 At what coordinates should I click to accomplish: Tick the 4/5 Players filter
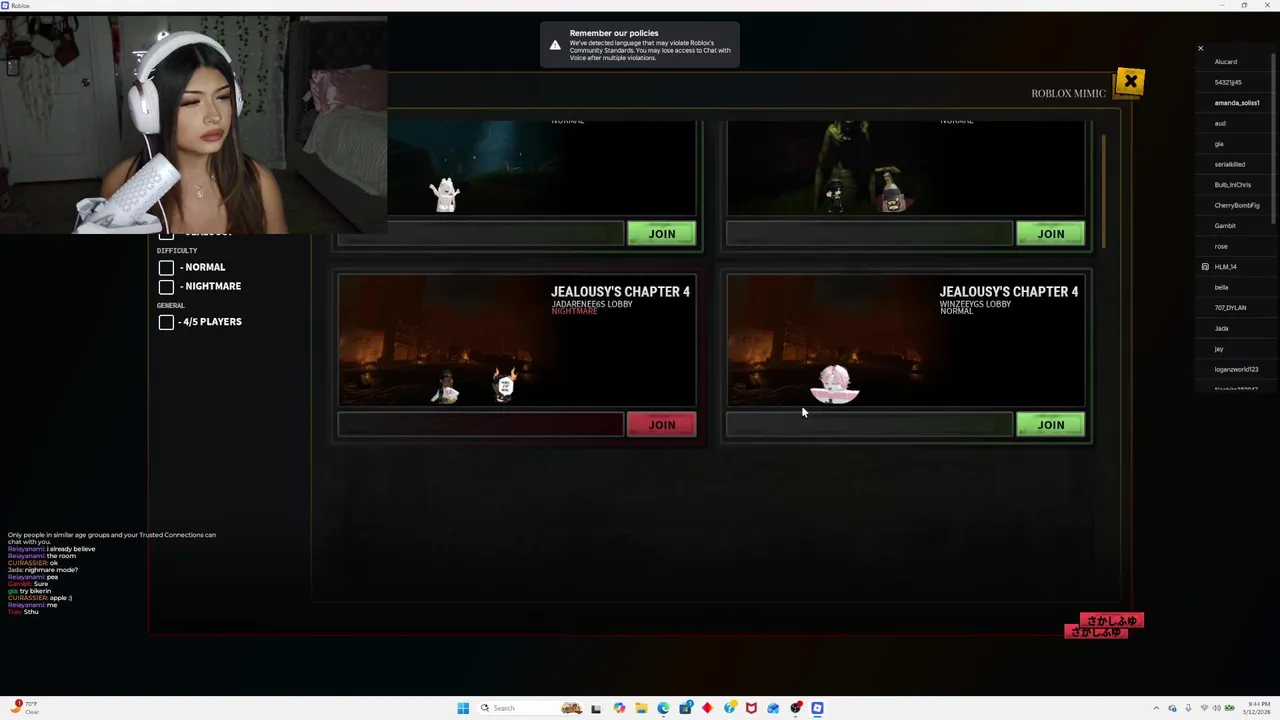(166, 322)
